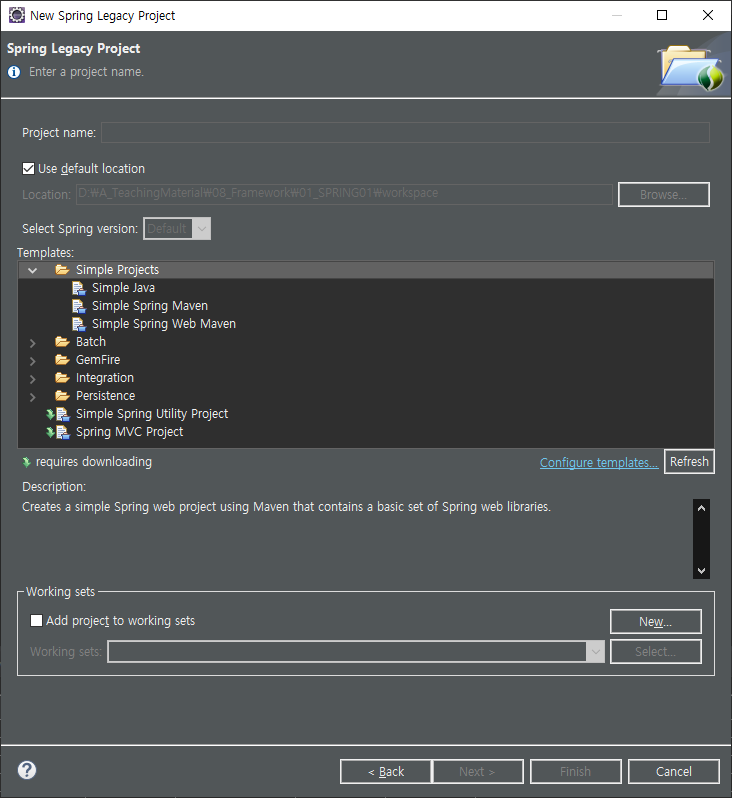Click the green 'requires downloading' legend icon
The image size is (732, 798).
26,462
